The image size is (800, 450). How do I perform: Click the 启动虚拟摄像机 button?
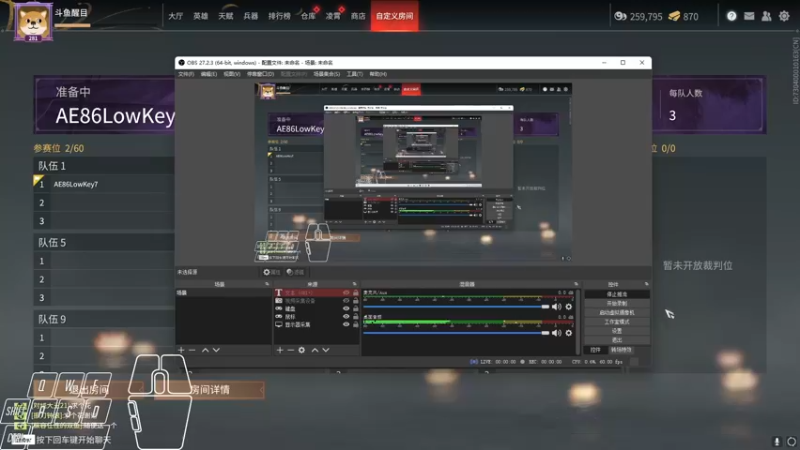[x=617, y=313]
